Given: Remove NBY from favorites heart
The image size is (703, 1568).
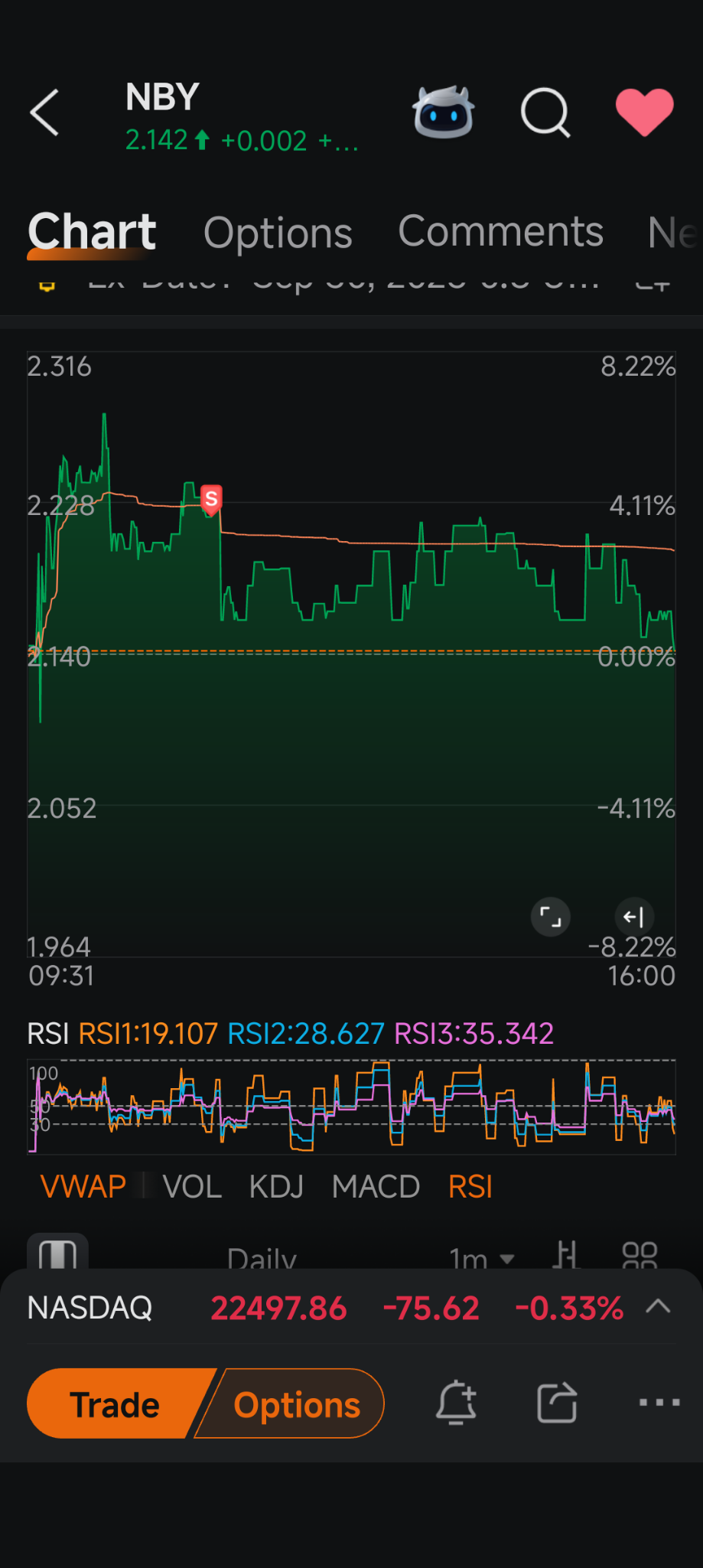Looking at the screenshot, I should (x=644, y=112).
